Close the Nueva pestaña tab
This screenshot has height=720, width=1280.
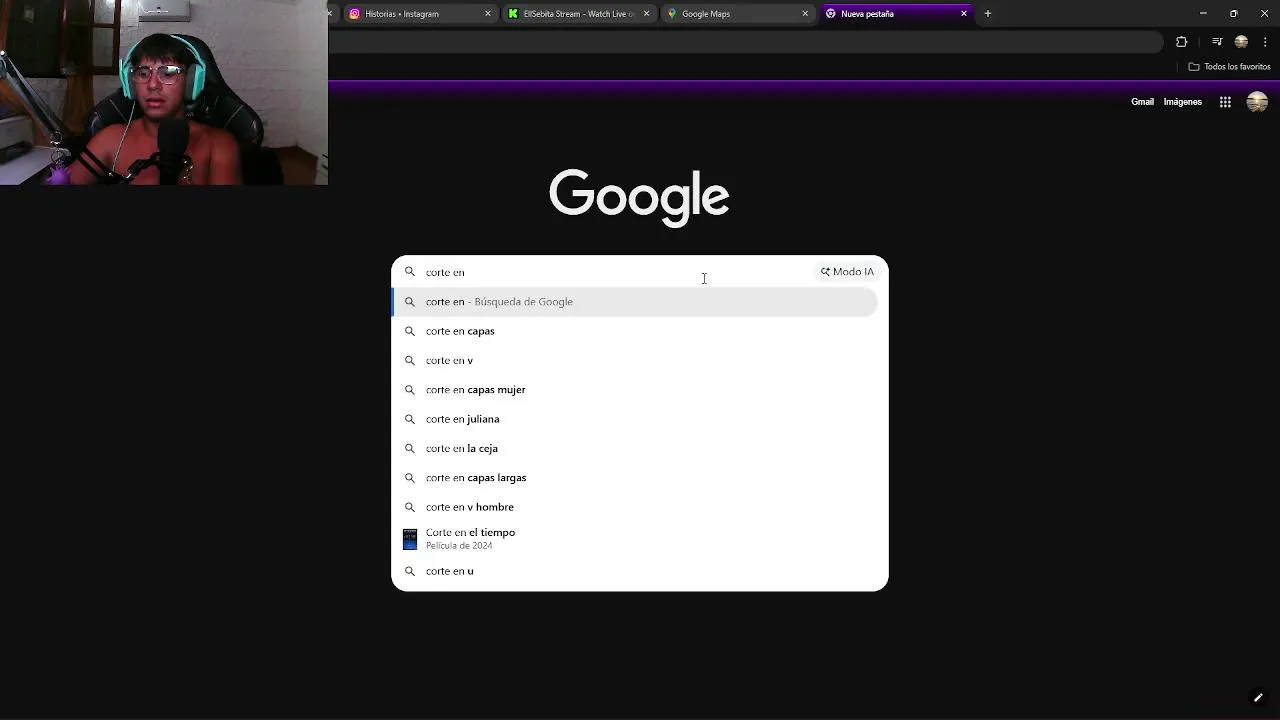click(964, 14)
